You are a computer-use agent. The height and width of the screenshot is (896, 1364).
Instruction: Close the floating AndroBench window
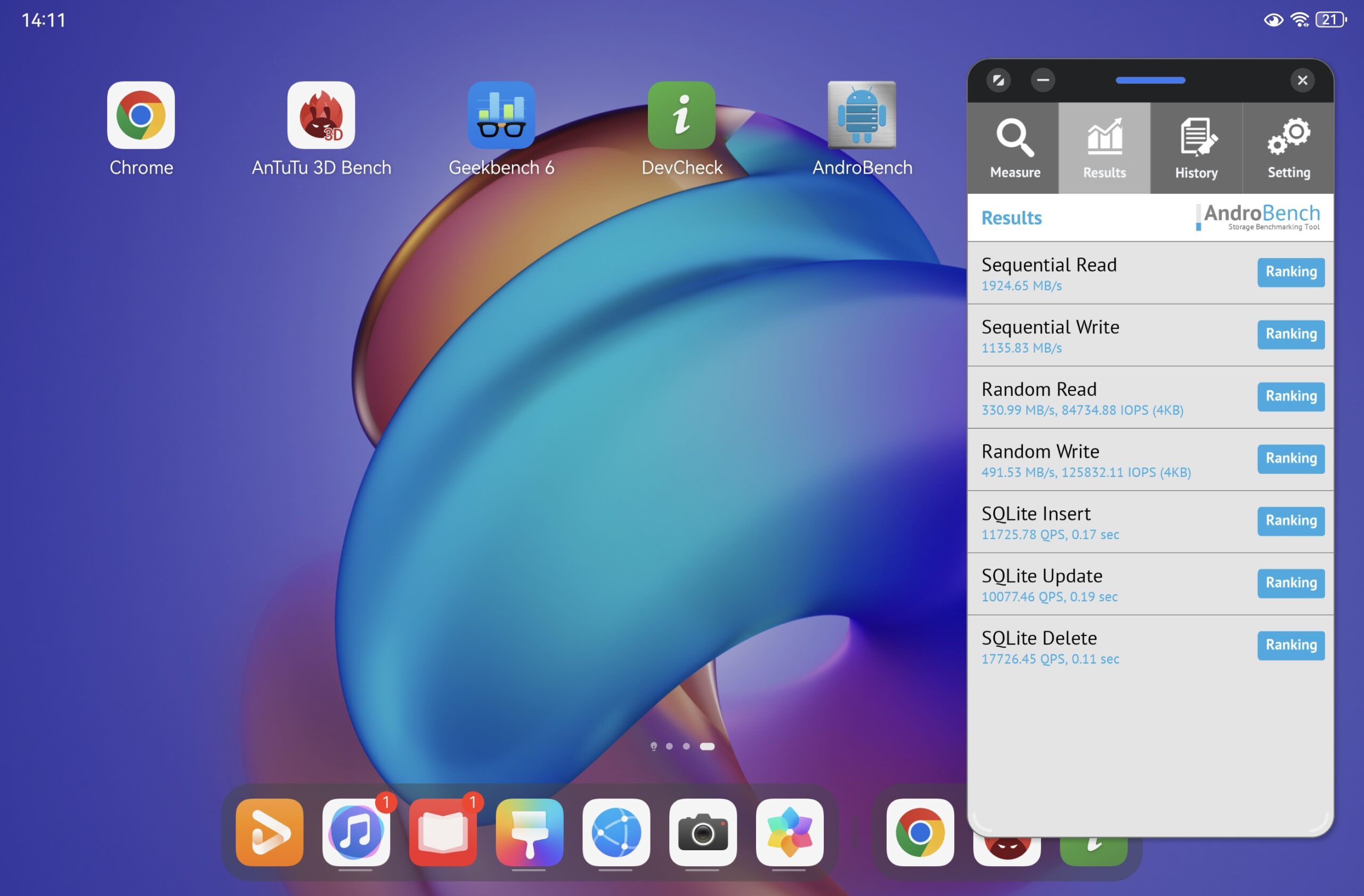(x=1302, y=80)
